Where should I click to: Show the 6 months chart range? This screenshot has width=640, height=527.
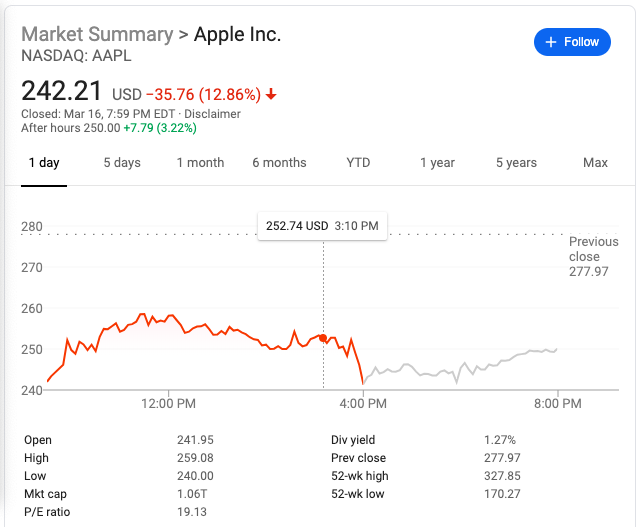tap(279, 163)
